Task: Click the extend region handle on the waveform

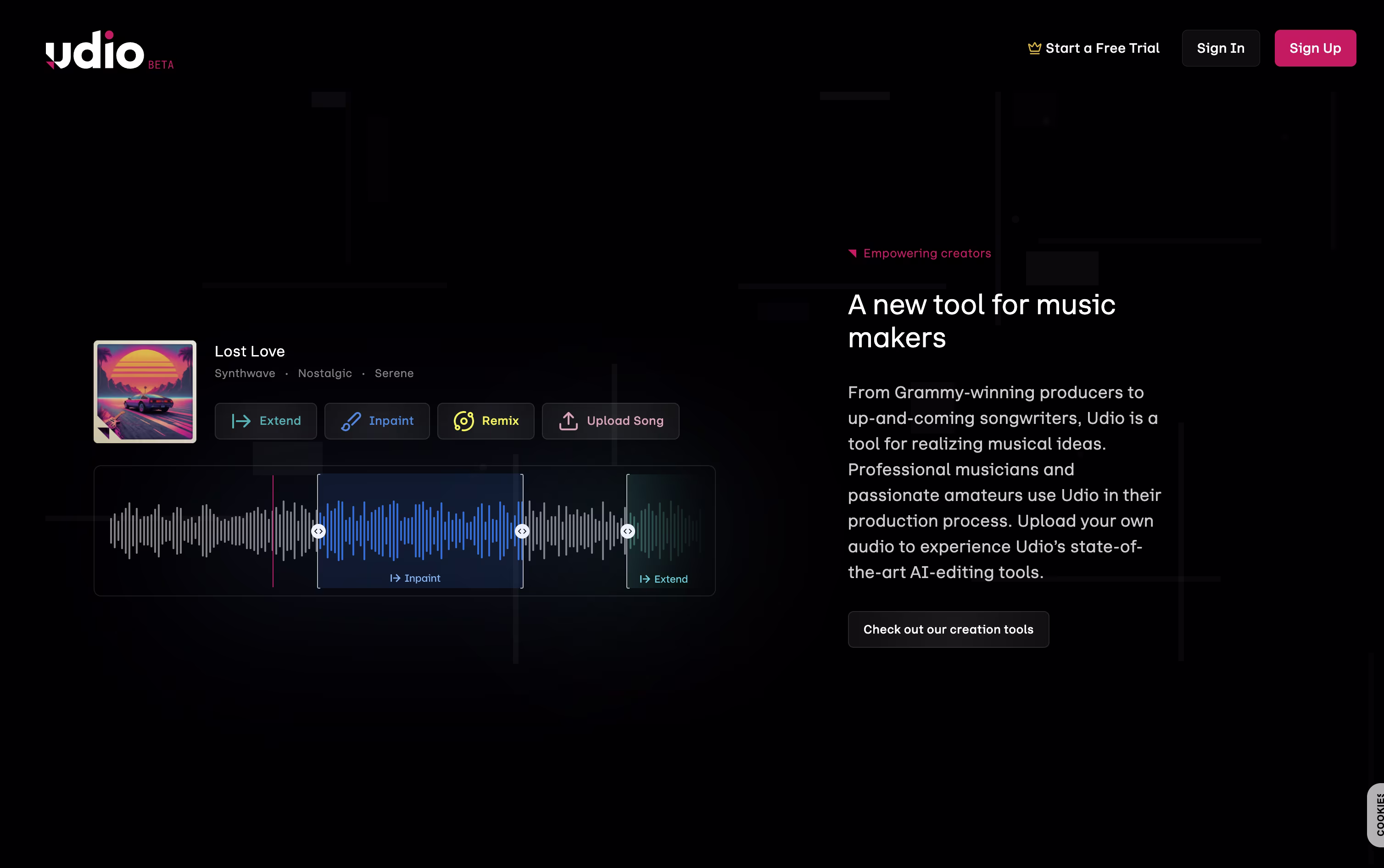Action: click(628, 531)
